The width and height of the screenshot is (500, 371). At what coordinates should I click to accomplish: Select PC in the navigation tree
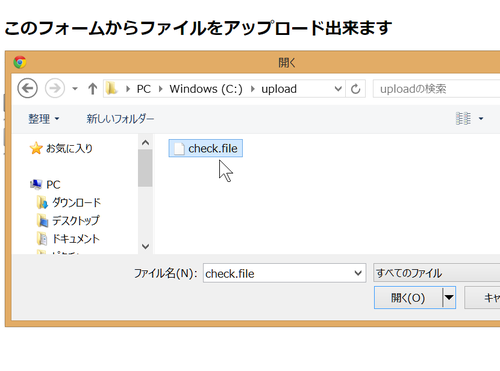pos(45,184)
